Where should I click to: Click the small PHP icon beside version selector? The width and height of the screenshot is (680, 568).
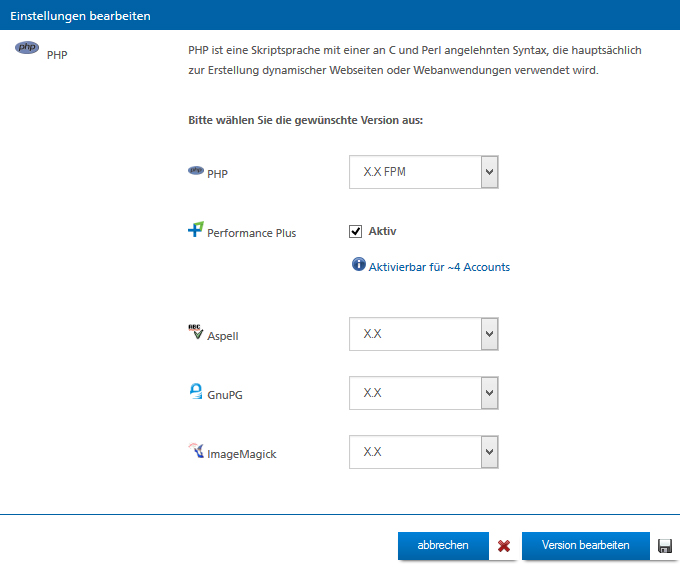point(196,170)
